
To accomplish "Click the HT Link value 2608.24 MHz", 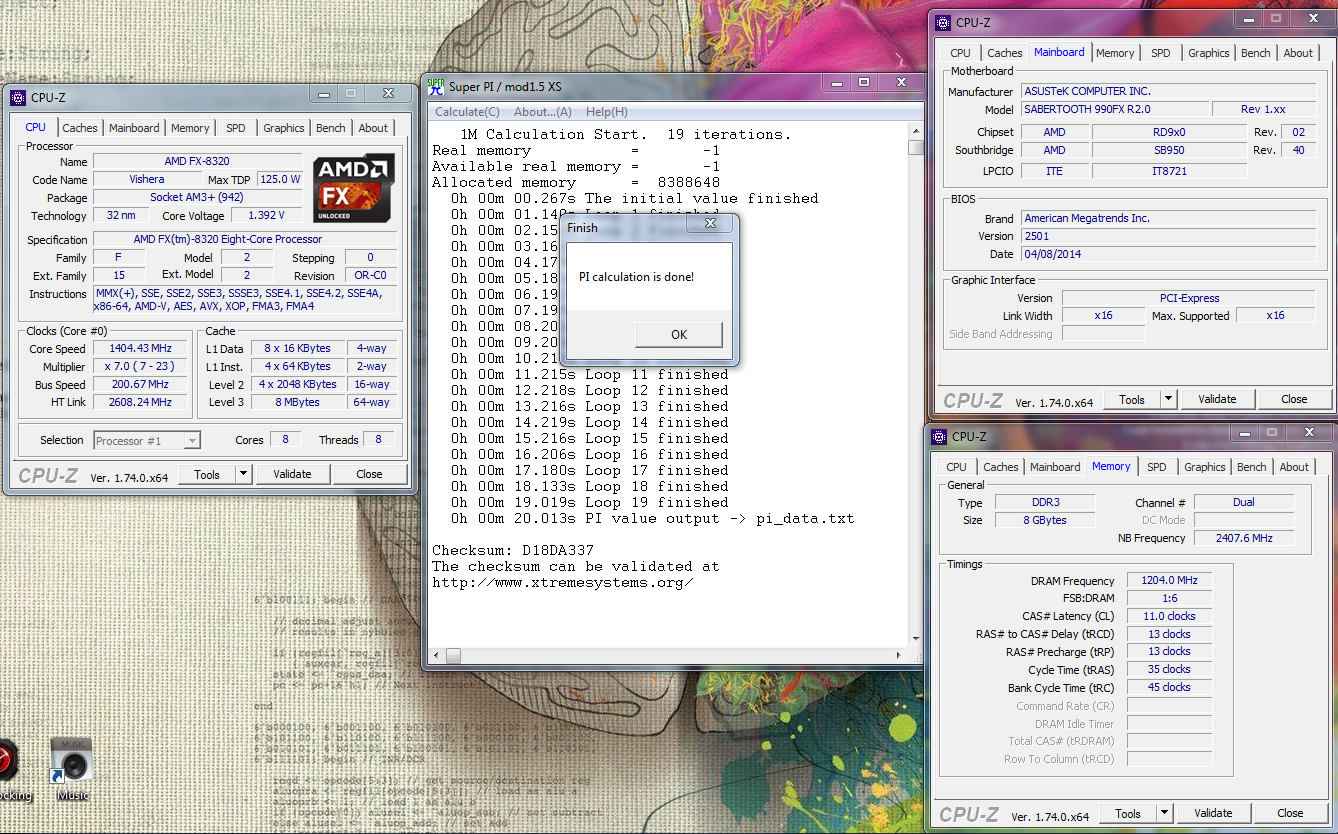I will click(x=140, y=402).
